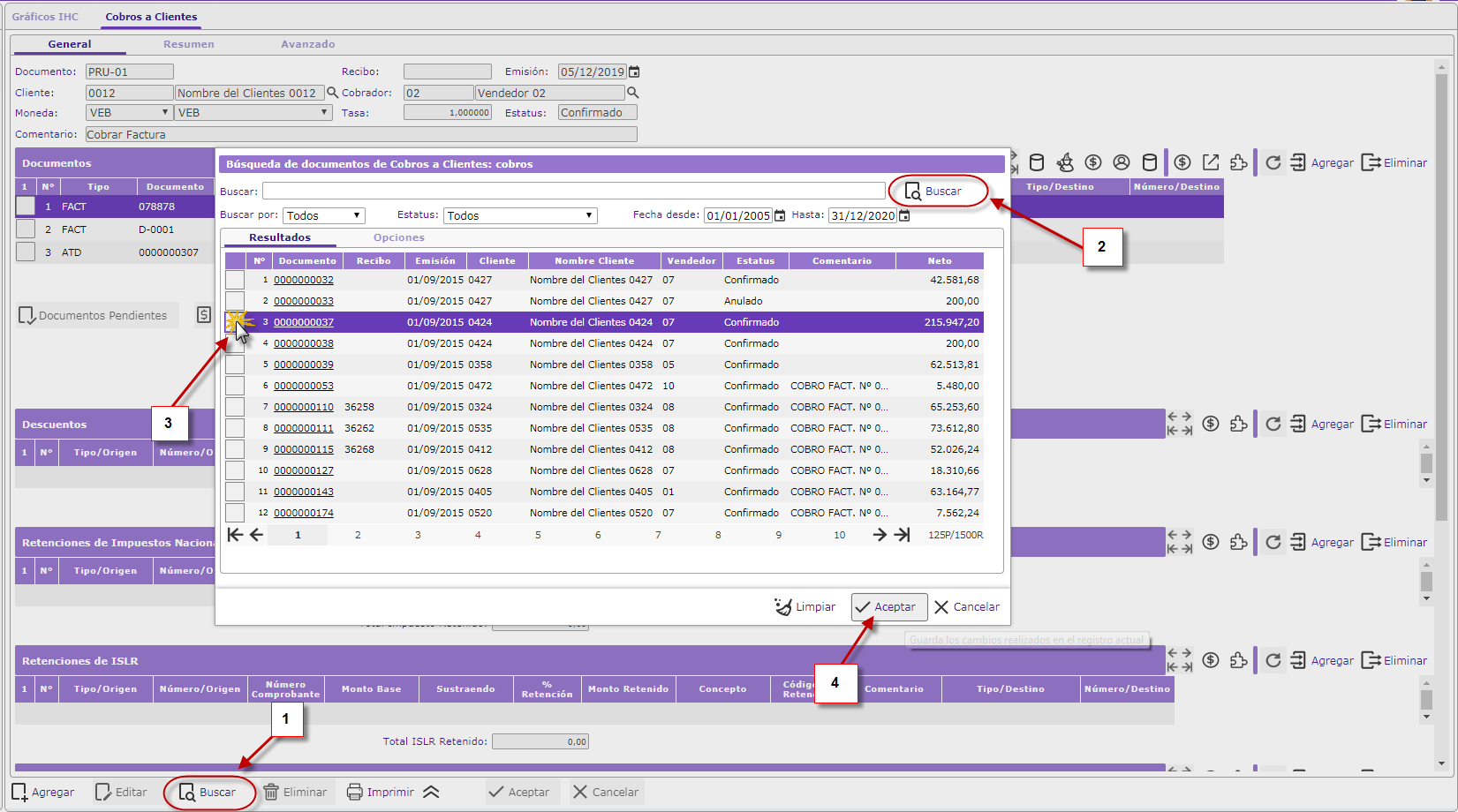The height and width of the screenshot is (812, 1458).
Task: Tick the checkbox for row 0000000053
Action: point(235,386)
